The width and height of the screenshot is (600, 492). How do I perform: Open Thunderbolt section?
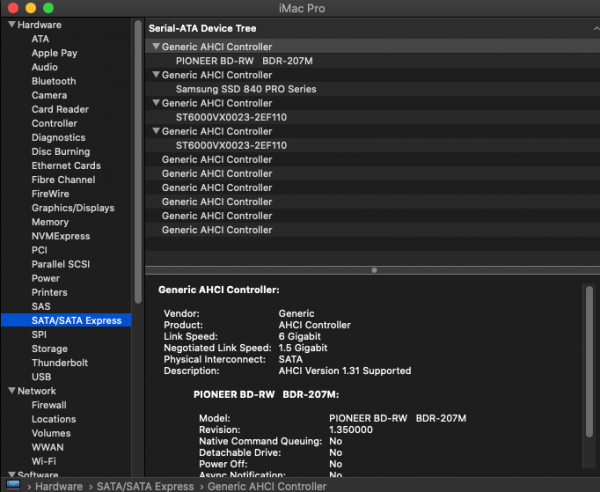59,363
